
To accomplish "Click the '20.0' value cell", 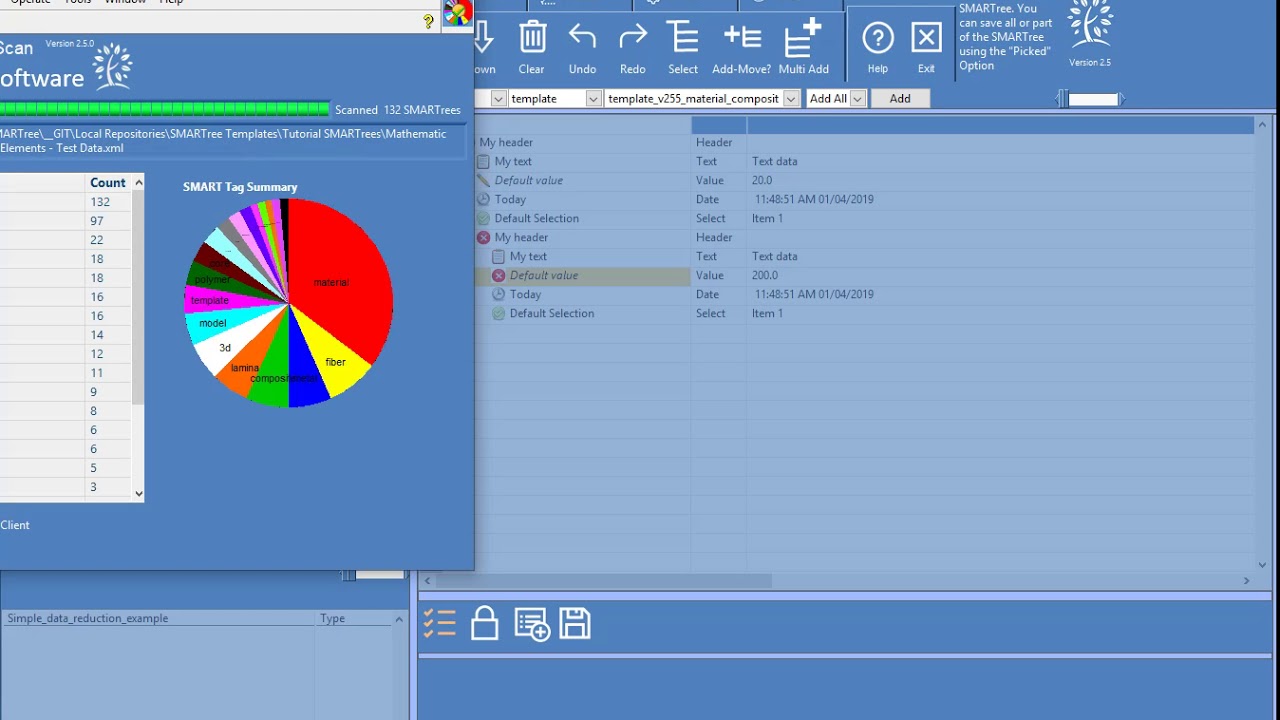I will (762, 181).
